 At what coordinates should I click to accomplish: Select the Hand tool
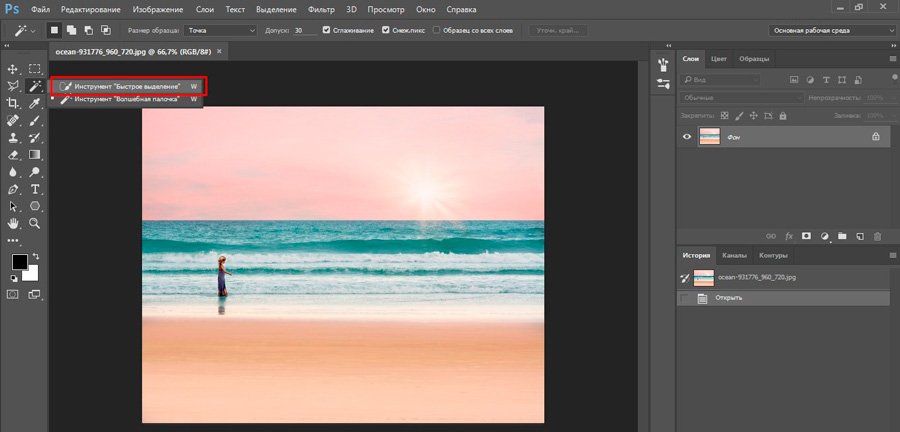point(12,223)
